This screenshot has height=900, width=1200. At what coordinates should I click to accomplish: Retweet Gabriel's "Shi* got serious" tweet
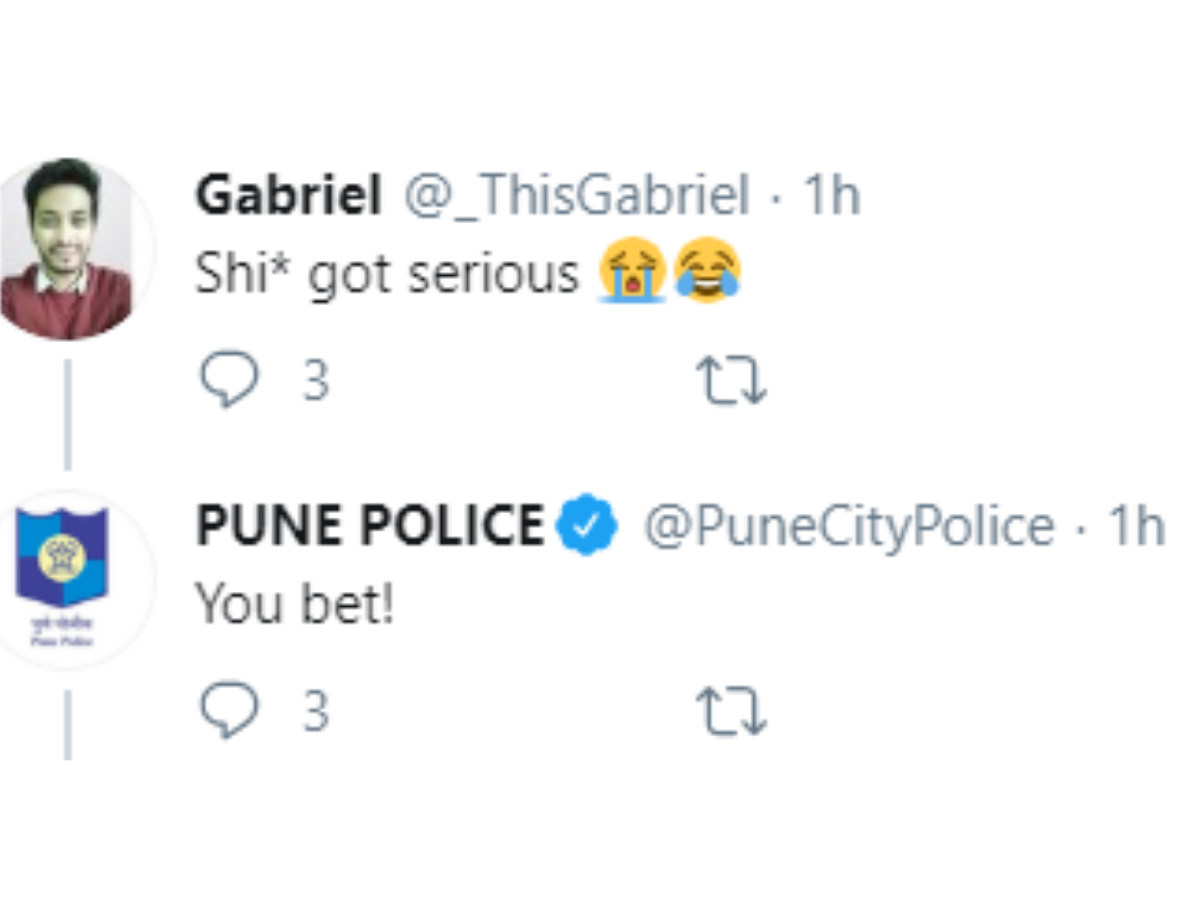(731, 382)
